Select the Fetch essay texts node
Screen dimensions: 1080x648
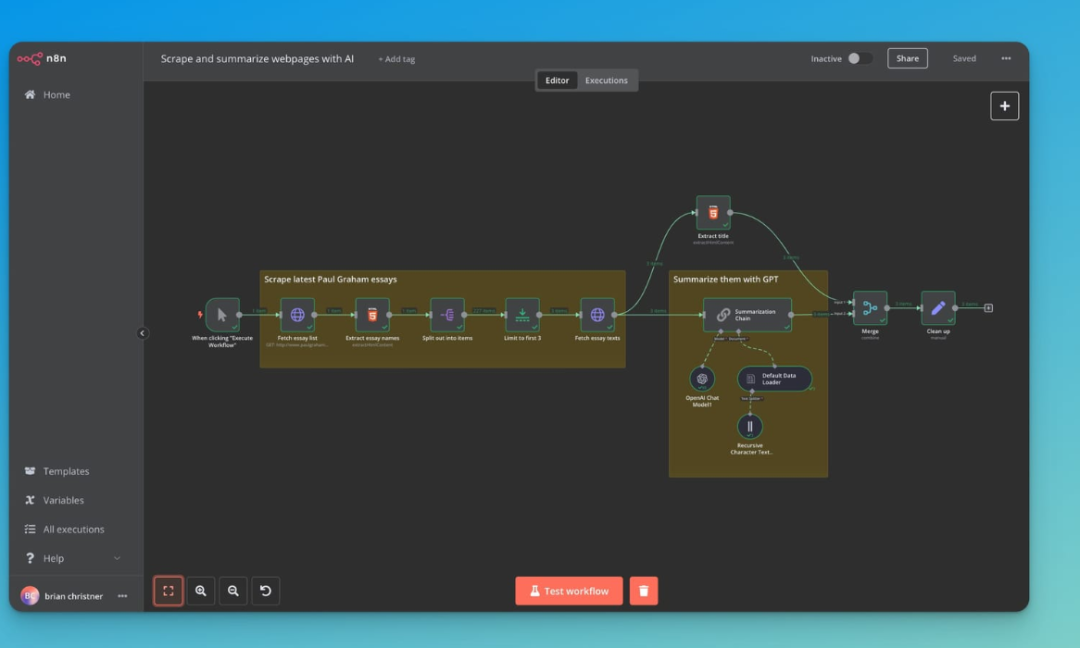pyautogui.click(x=597, y=315)
